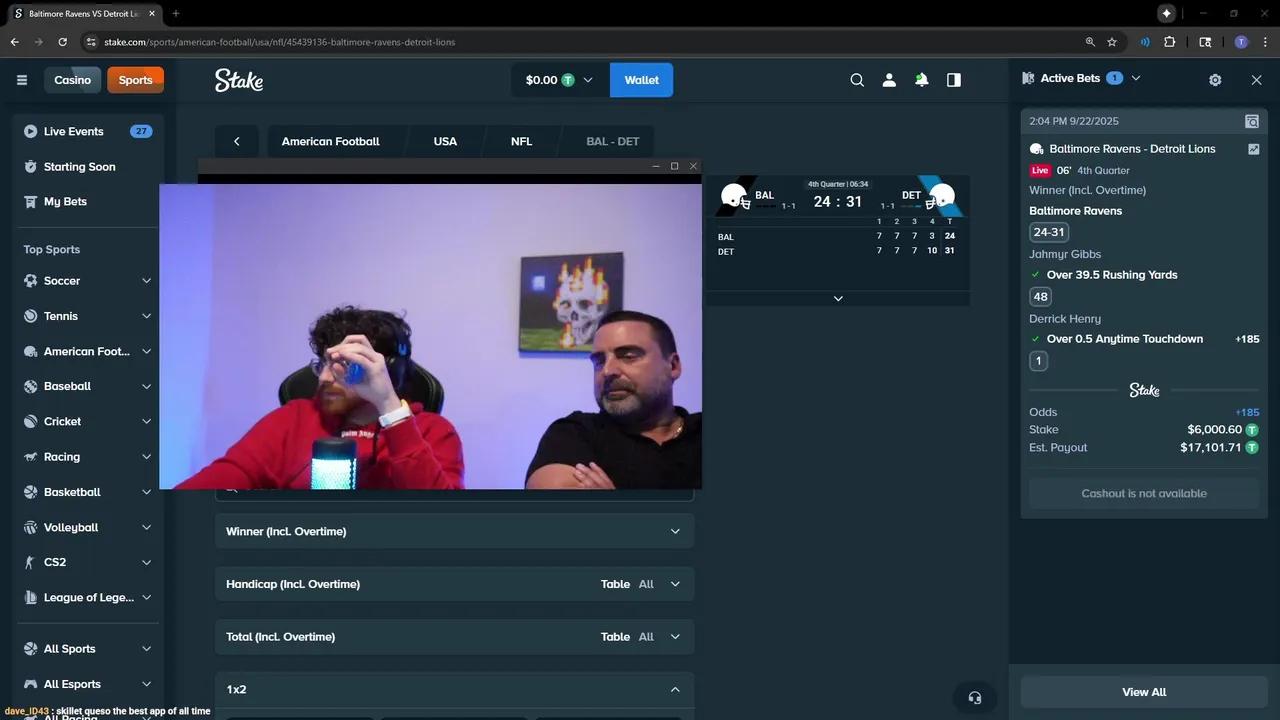Expand the scoreboard details chevron
The width and height of the screenshot is (1280, 720).
pyautogui.click(x=838, y=298)
